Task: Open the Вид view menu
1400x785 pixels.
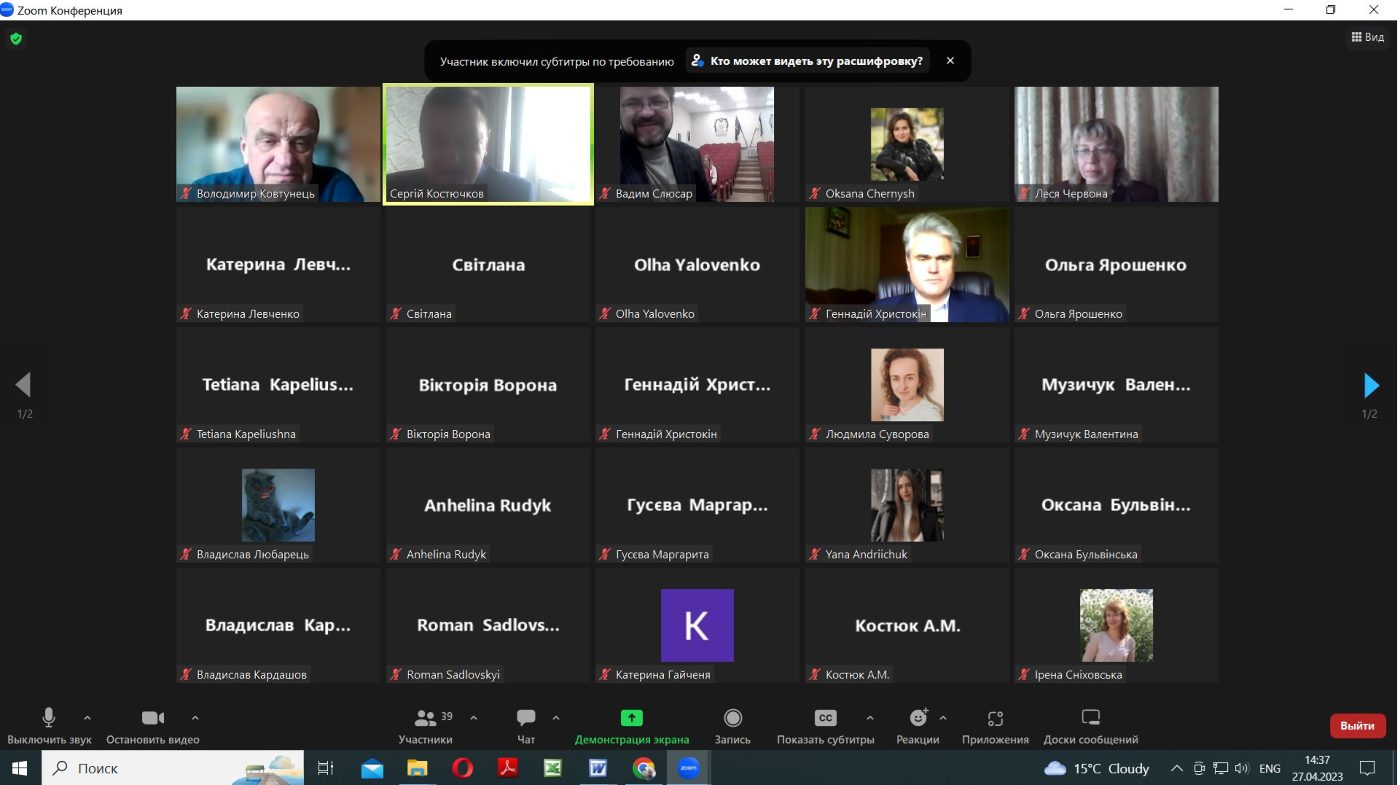Action: [x=1367, y=37]
